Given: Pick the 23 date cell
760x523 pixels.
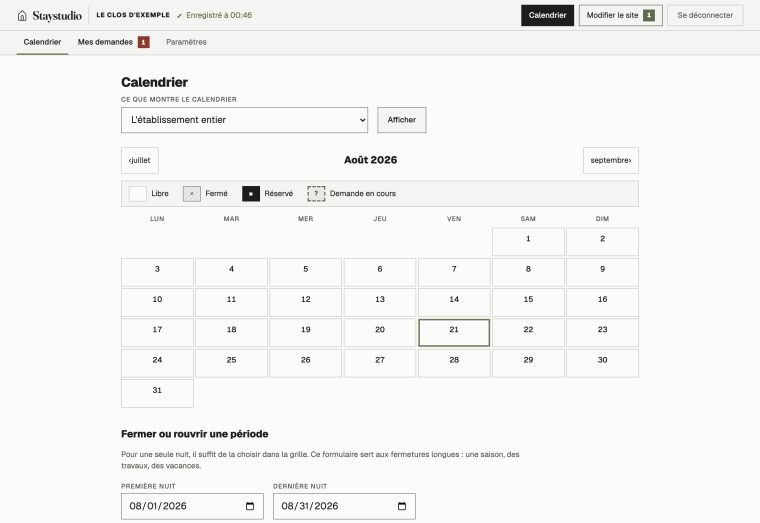Looking at the screenshot, I should 602,333.
